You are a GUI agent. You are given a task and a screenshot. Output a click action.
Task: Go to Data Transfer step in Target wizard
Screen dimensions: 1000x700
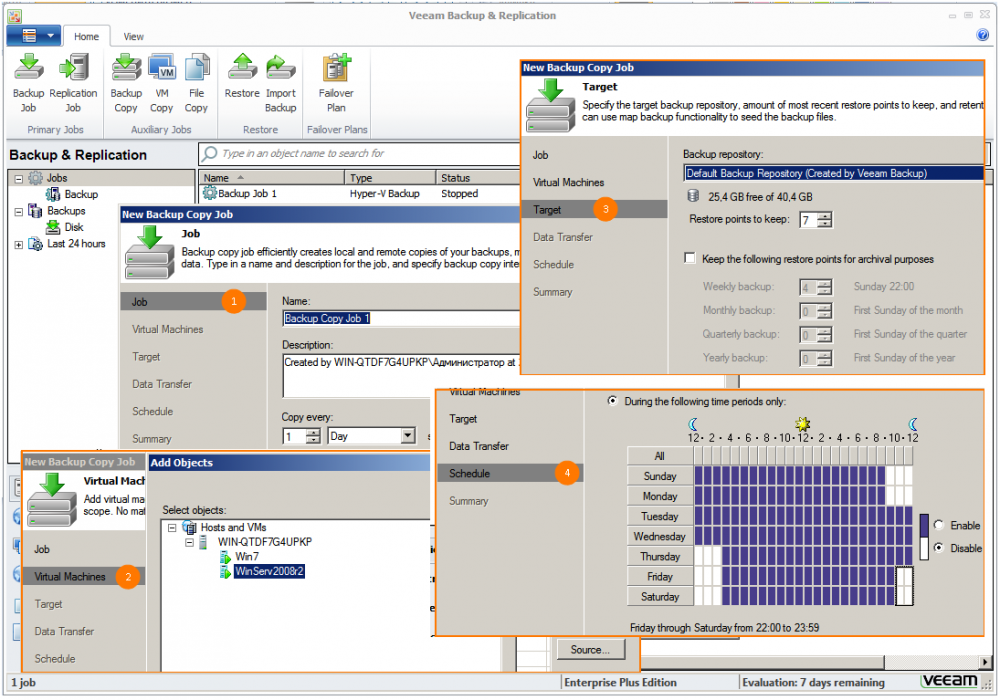click(562, 237)
